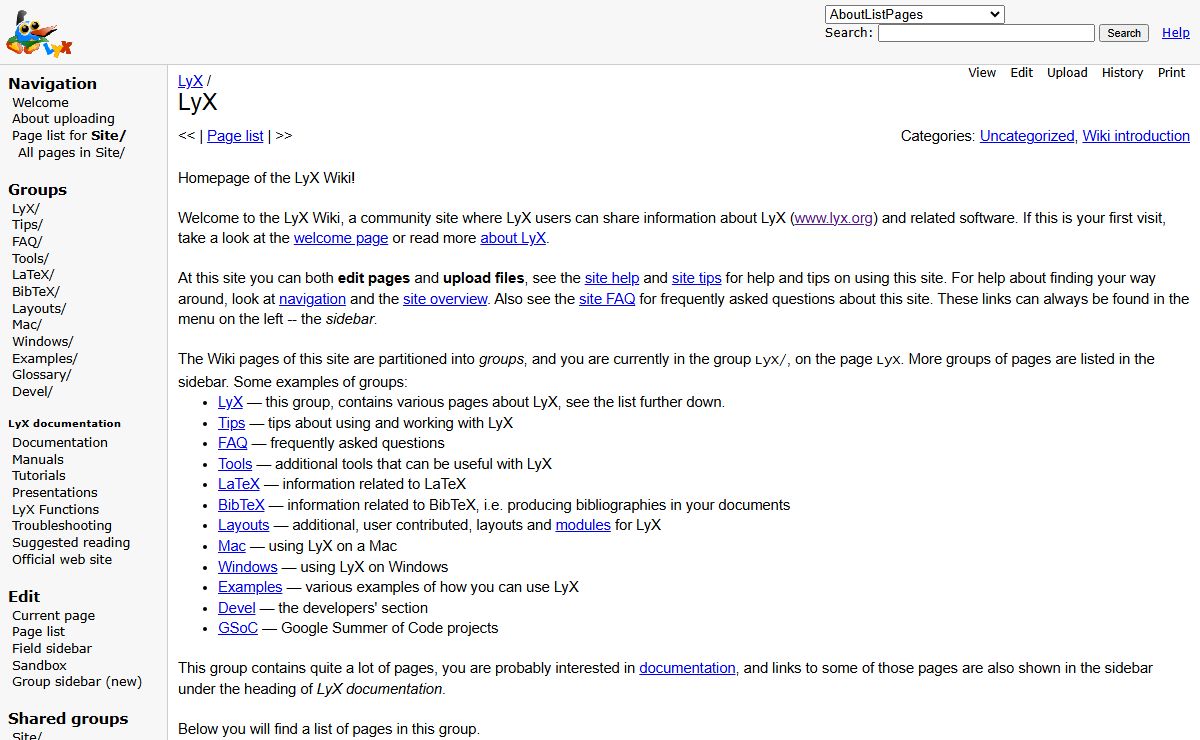Image resolution: width=1200 pixels, height=740 pixels.
Task: Choose the Print page action
Action: point(1171,73)
